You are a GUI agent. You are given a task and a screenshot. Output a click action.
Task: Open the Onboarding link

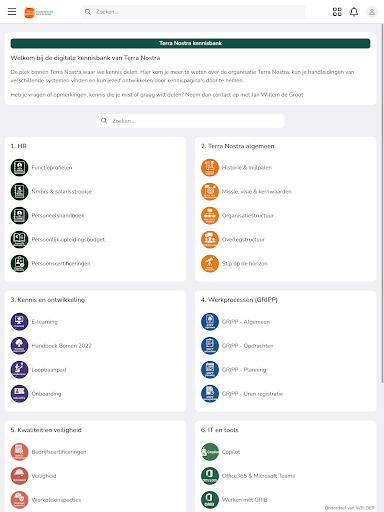(46, 394)
